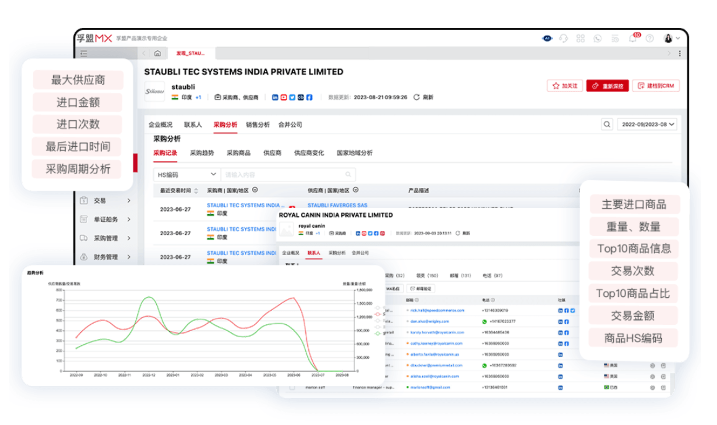Click the notification icon with red badge
The width and height of the screenshot is (717, 425).
(634, 38)
